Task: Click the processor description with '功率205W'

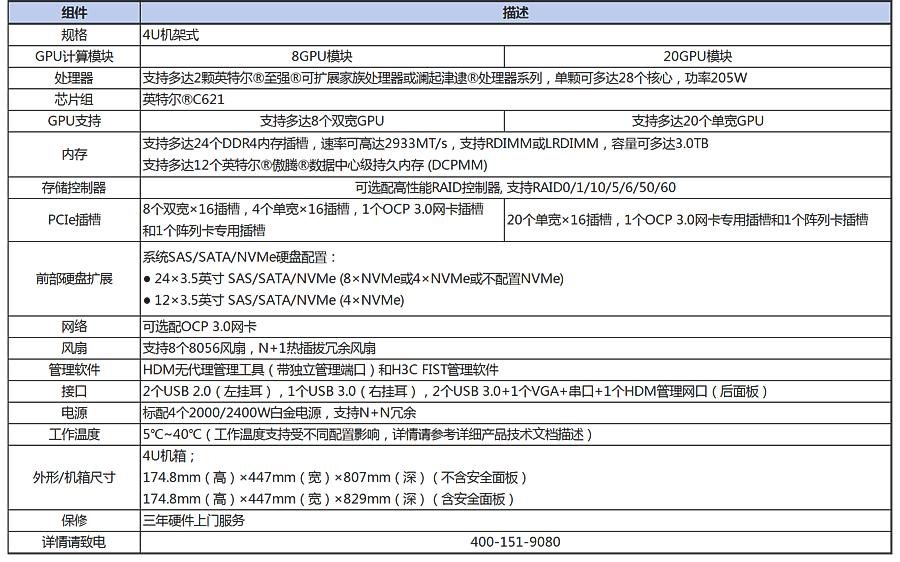Action: tap(445, 78)
